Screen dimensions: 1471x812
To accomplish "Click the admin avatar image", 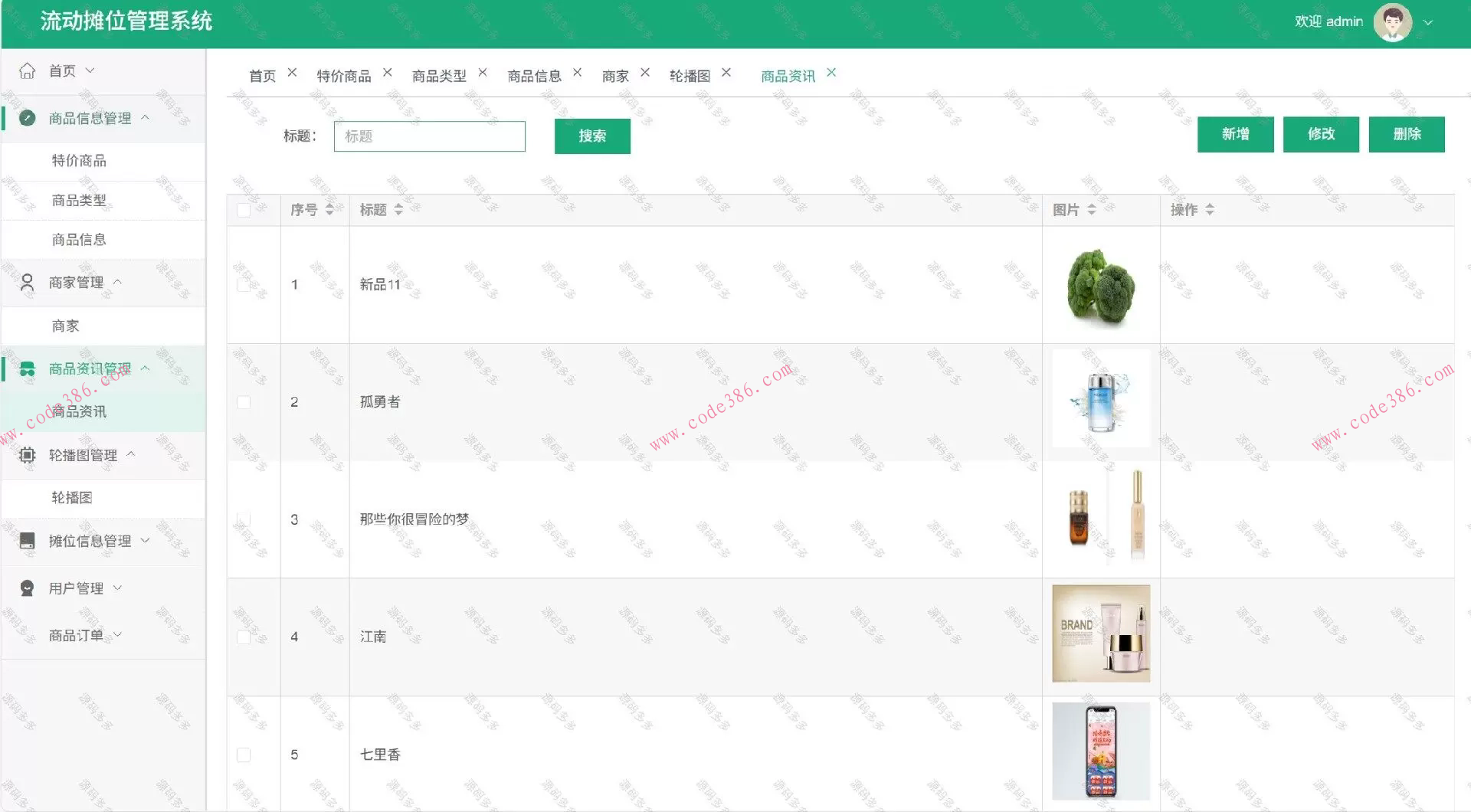I will click(1393, 21).
